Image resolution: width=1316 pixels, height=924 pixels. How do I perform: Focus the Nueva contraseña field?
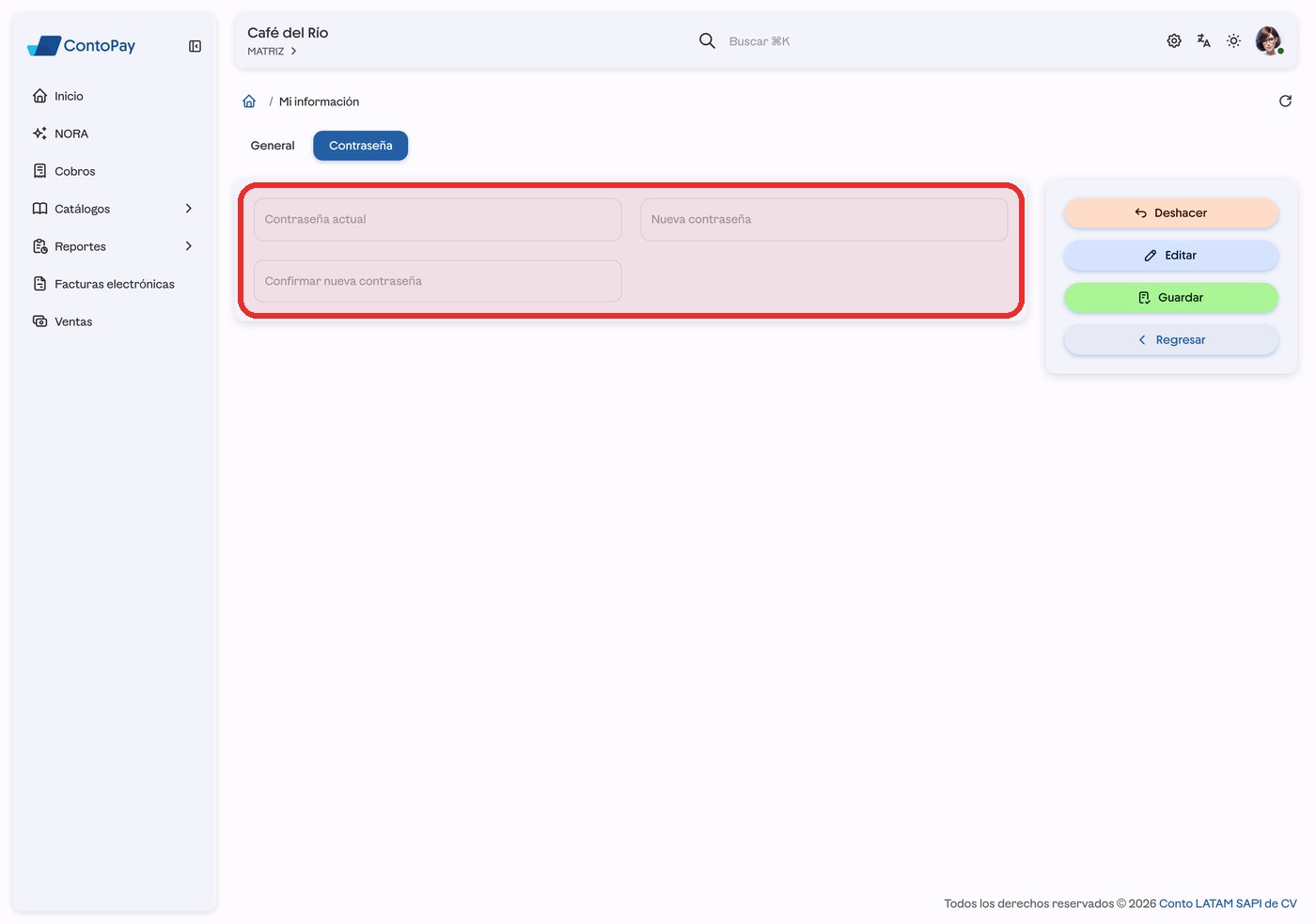[824, 219]
